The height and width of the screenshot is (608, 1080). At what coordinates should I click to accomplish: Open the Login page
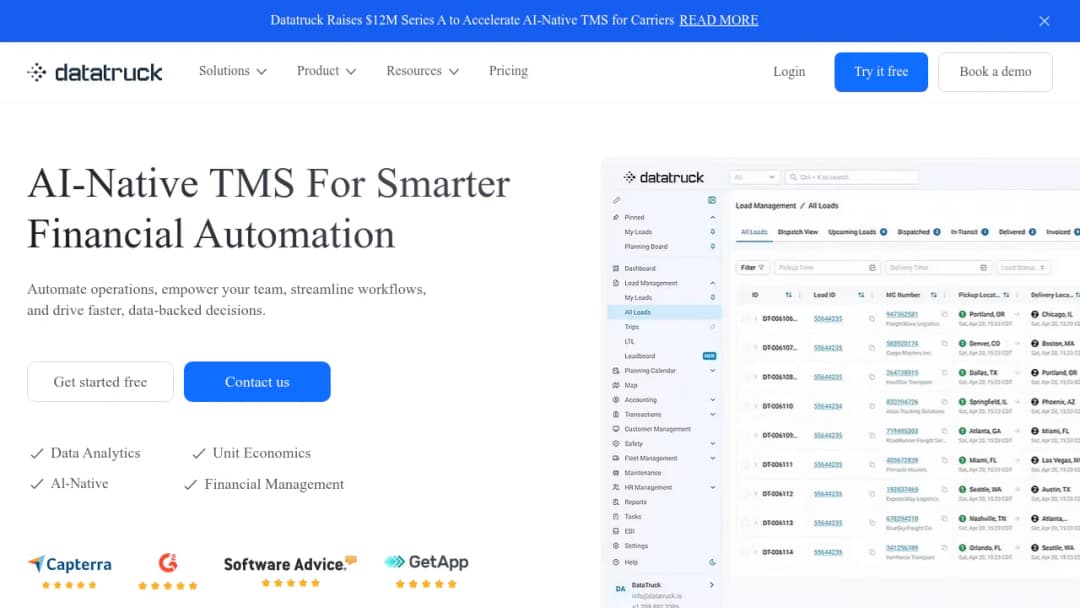coord(789,72)
